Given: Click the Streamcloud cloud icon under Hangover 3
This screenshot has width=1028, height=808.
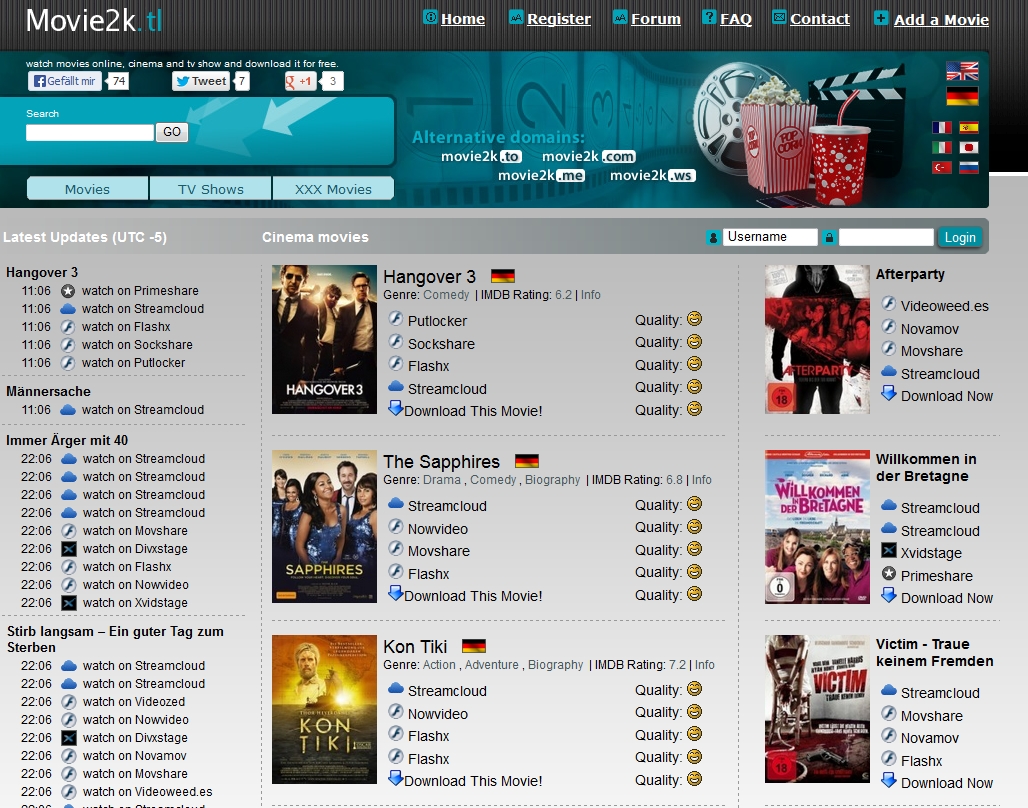Looking at the screenshot, I should [395, 386].
